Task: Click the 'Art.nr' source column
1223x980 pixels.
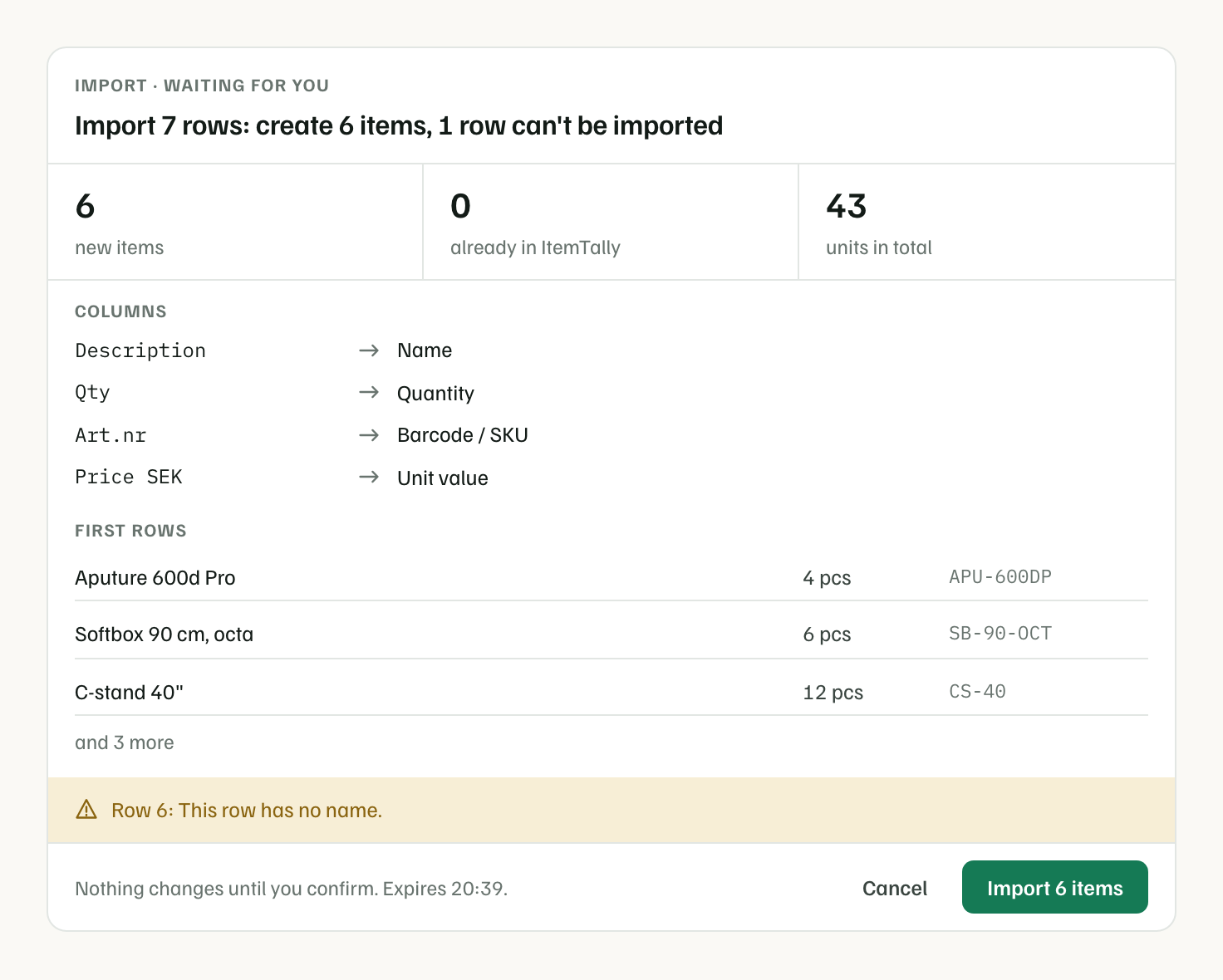Action: tap(111, 435)
